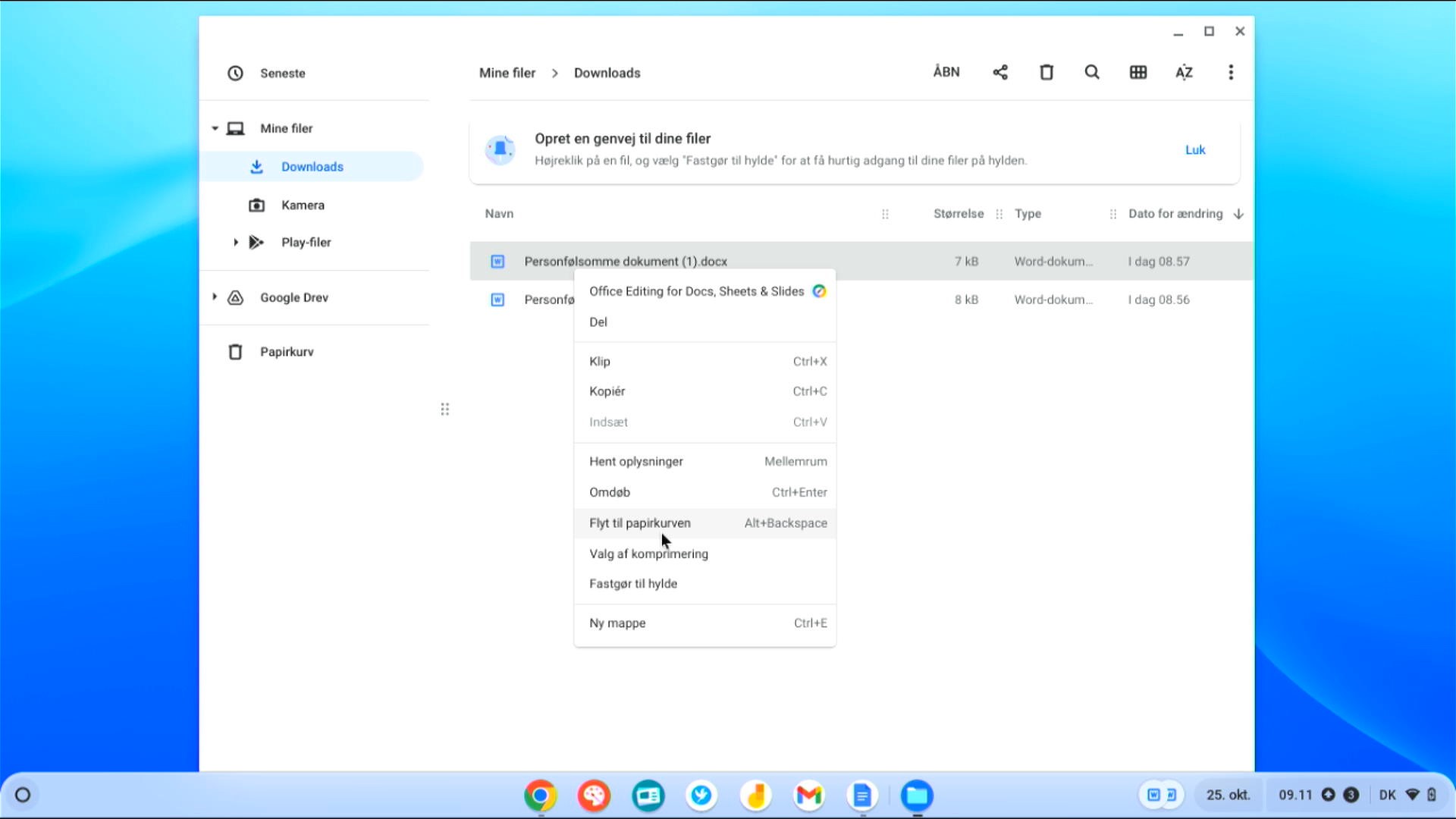The width and height of the screenshot is (1456, 819).
Task: Switch to grid thumbnail view icon
Action: point(1138,72)
